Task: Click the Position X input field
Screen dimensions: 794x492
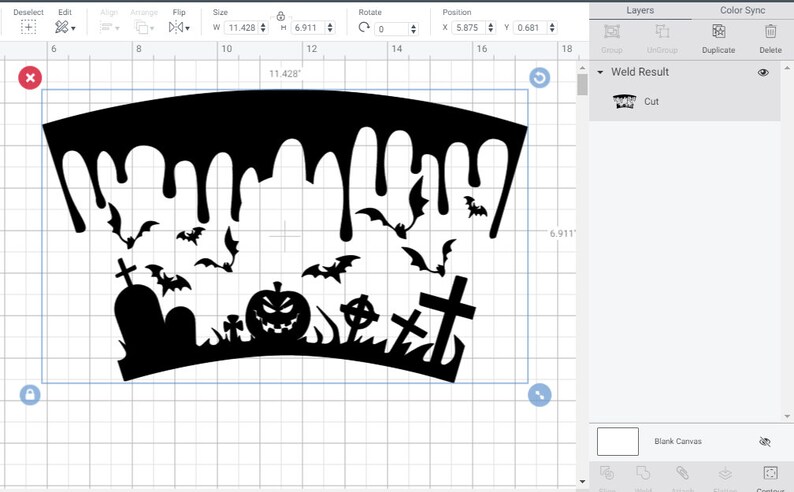Action: point(469,28)
